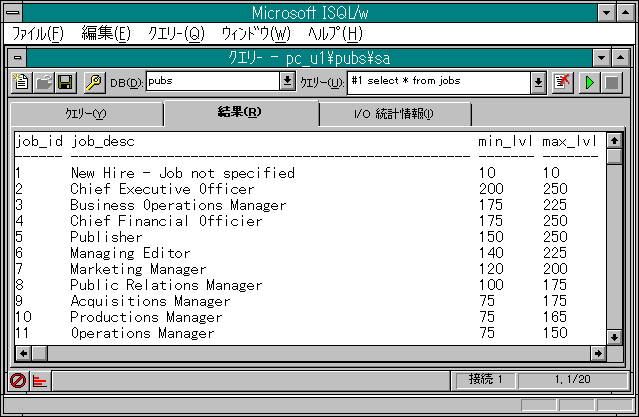Click the results vertical scrollbar up arrow
The width and height of the screenshot is (639, 417).
point(614,141)
